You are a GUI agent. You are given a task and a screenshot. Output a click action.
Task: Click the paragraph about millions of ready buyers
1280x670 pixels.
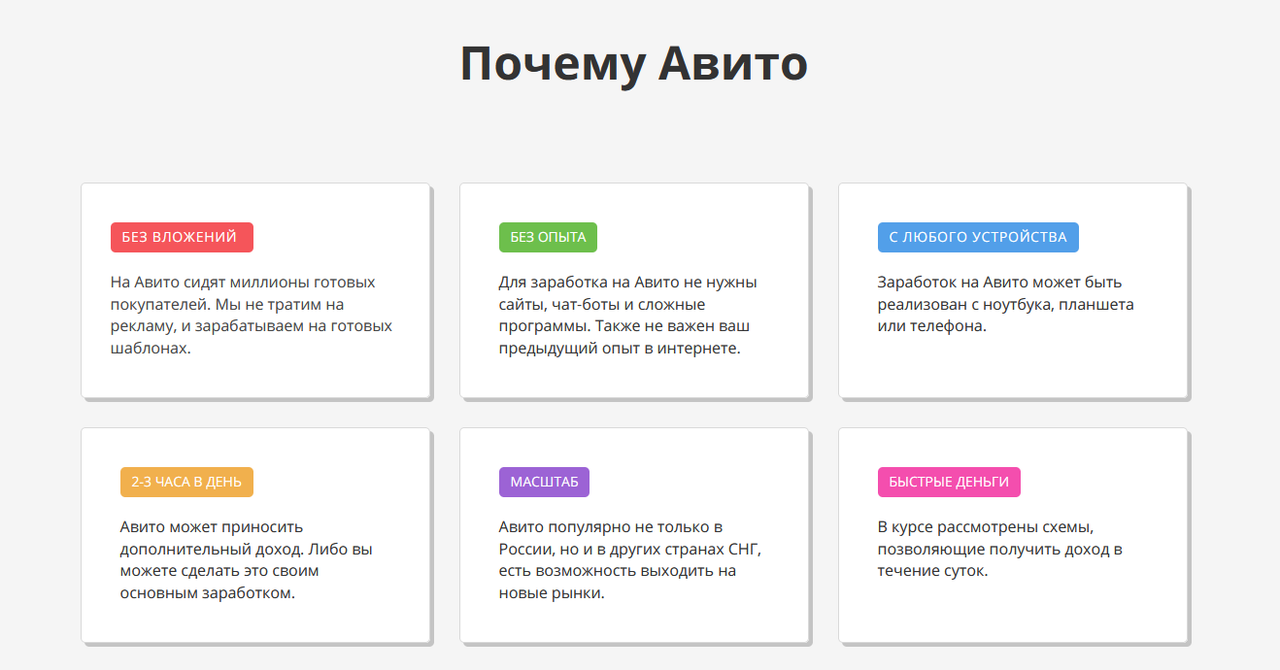(251, 315)
